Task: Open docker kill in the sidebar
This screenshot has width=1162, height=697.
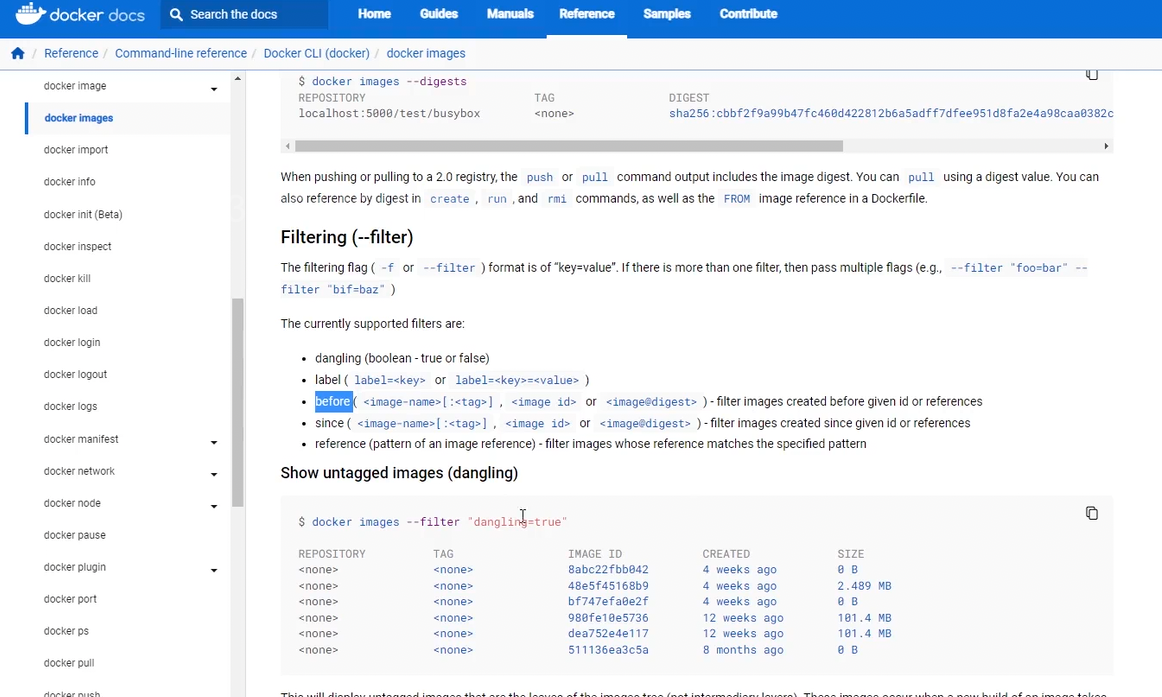Action: pos(67,279)
